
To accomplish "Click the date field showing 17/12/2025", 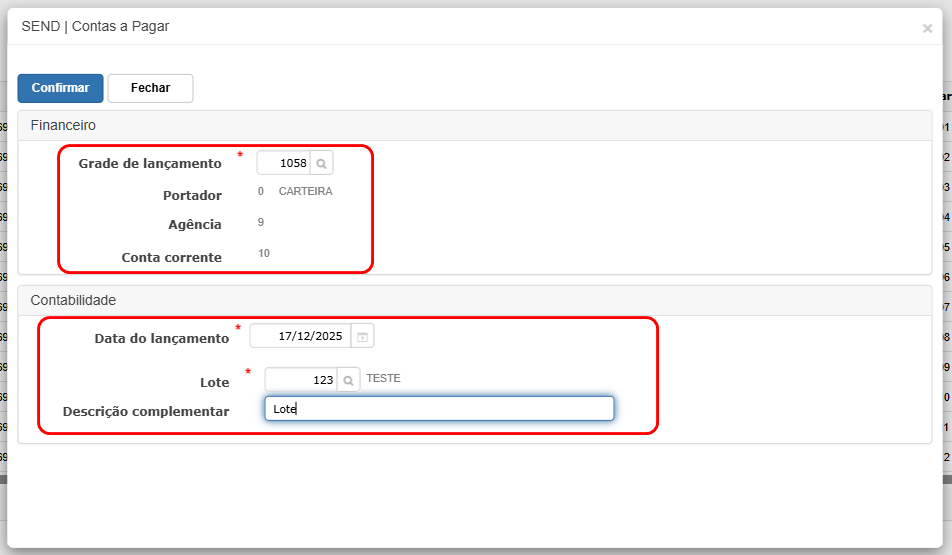I will click(x=300, y=337).
